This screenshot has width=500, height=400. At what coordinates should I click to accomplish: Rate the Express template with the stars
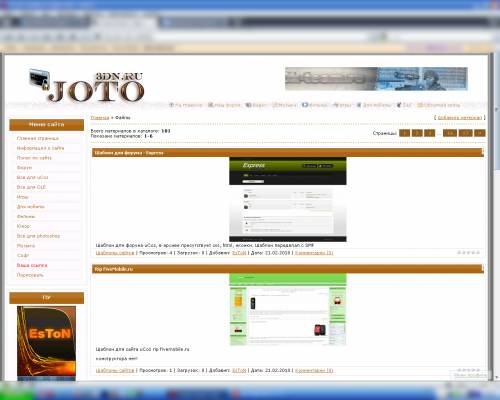coord(469,253)
